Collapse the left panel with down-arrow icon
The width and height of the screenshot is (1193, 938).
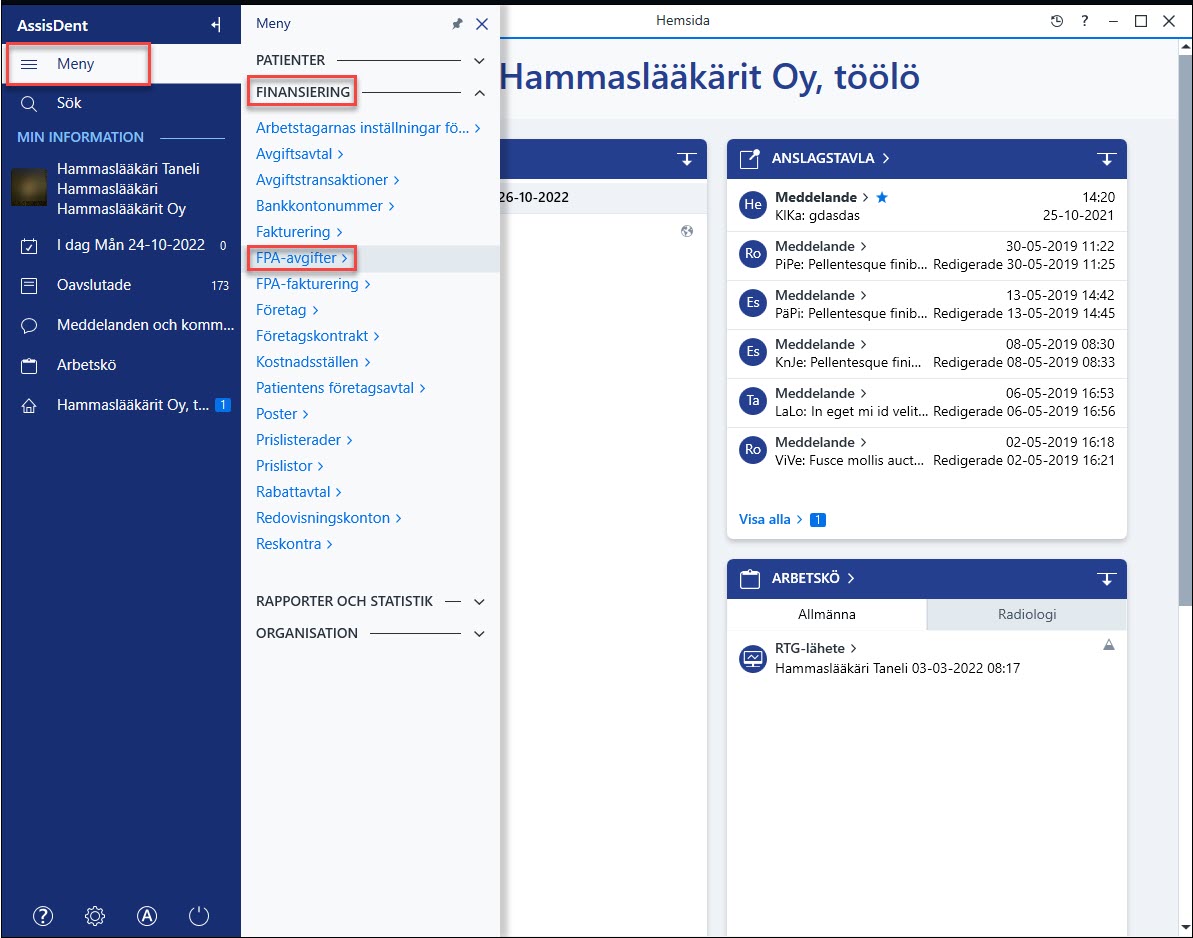(686, 158)
